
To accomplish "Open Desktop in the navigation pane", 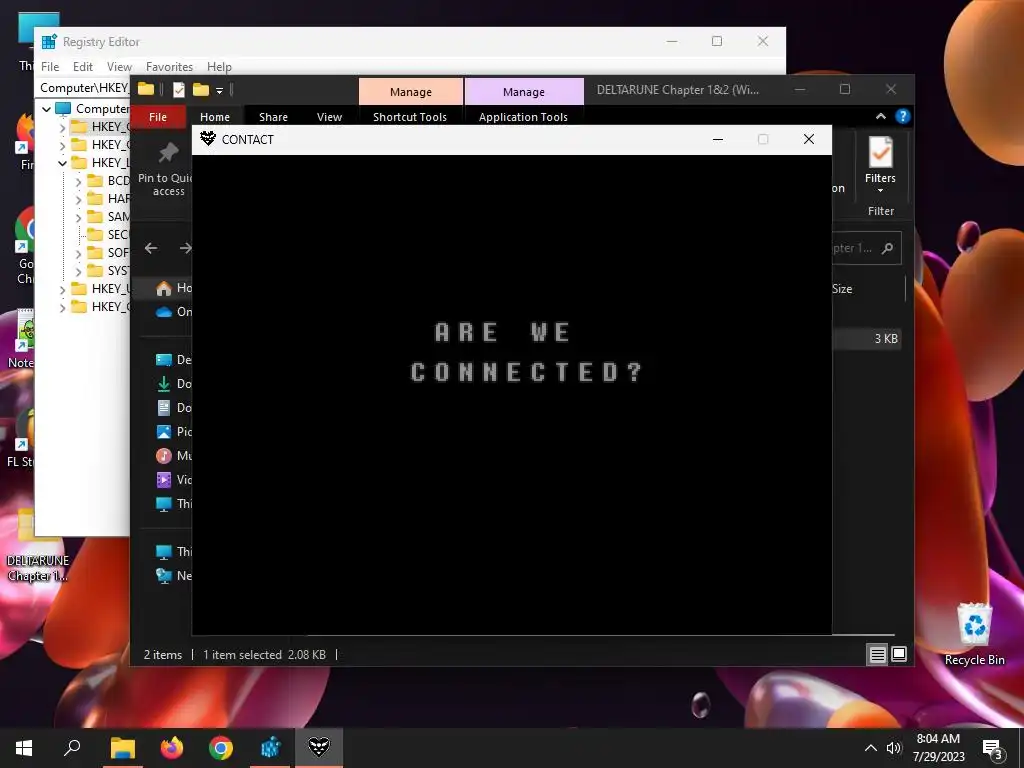I will tap(174, 360).
